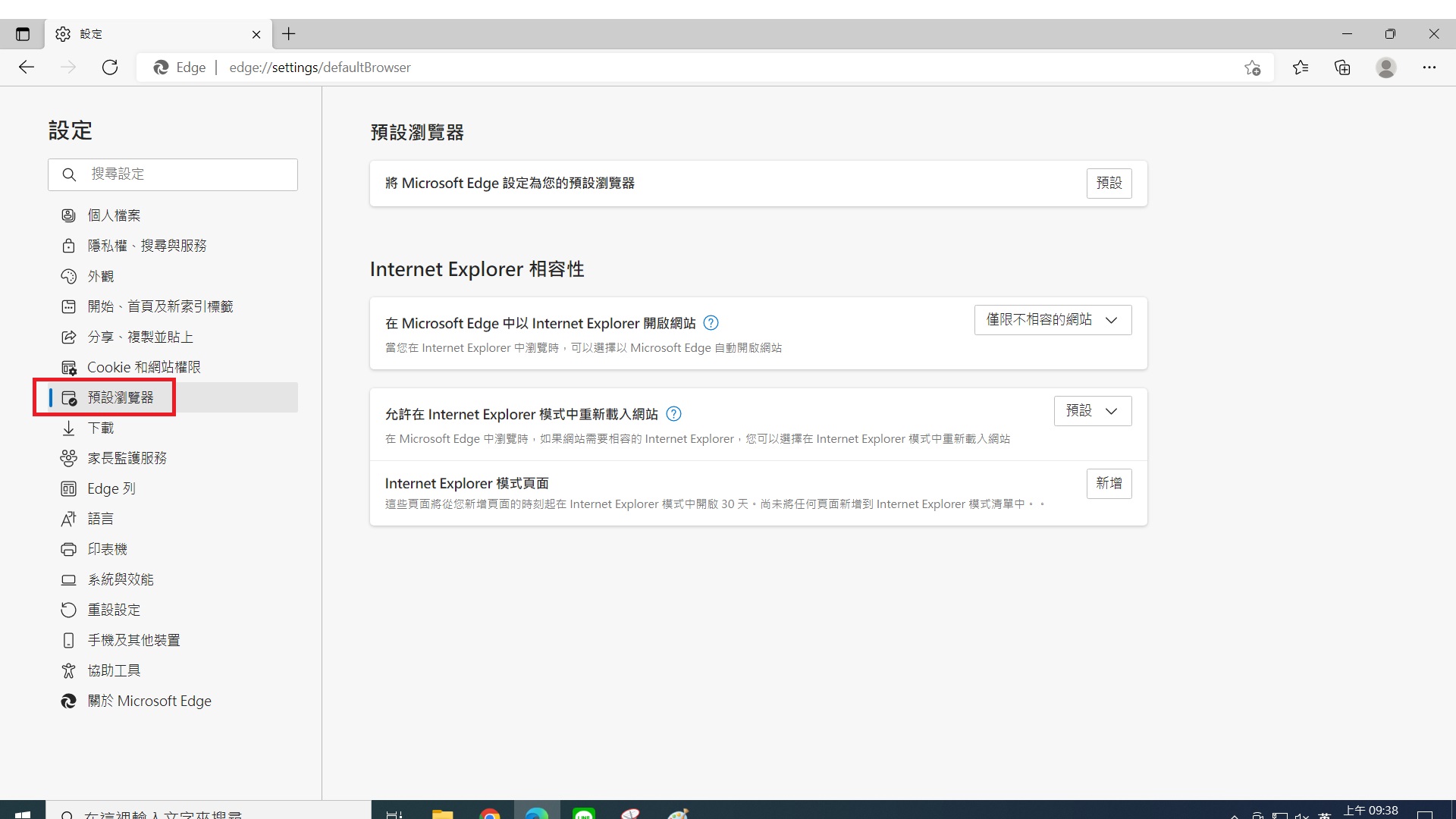This screenshot has width=1456, height=819.
Task: Click the taskbar clock showing 上午 09:38
Action: [x=1370, y=811]
